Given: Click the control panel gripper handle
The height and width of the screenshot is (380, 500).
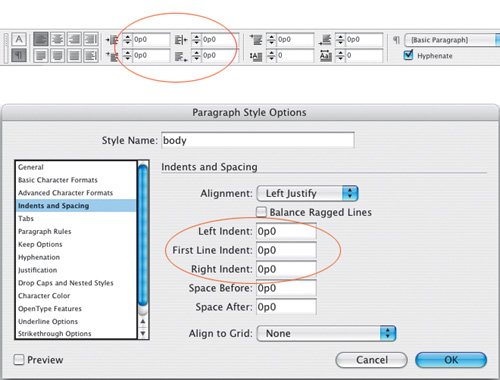Looking at the screenshot, I should (x=6, y=47).
